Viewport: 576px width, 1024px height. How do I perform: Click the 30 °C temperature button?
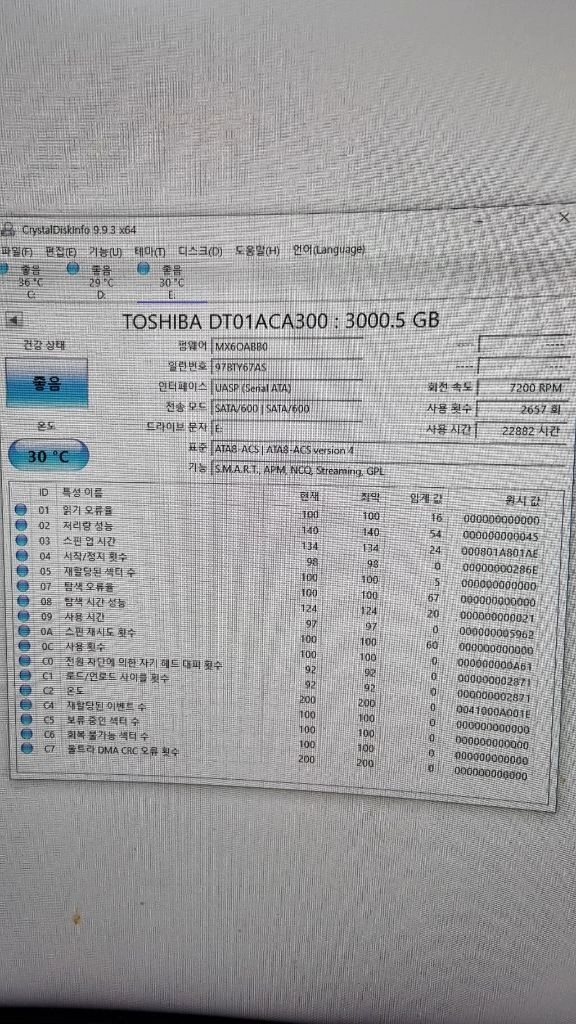click(x=48, y=456)
